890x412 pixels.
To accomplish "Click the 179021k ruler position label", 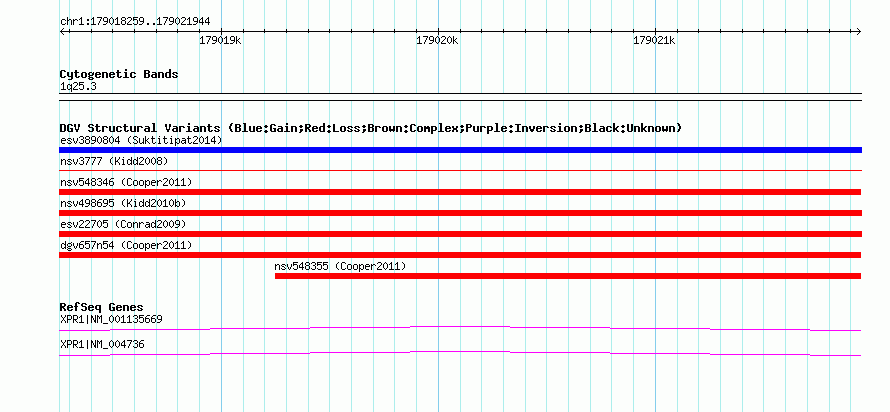I will pyautogui.click(x=654, y=40).
